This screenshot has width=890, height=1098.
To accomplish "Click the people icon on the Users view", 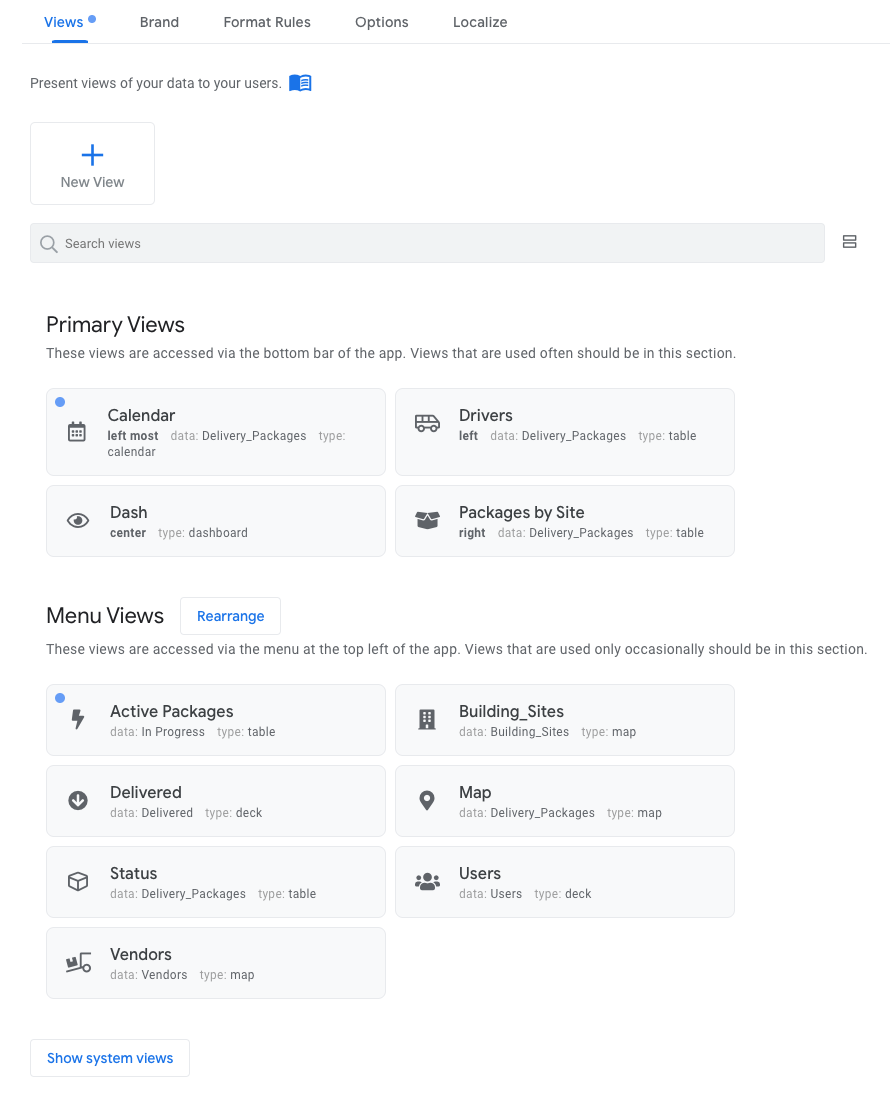I will pos(427,881).
